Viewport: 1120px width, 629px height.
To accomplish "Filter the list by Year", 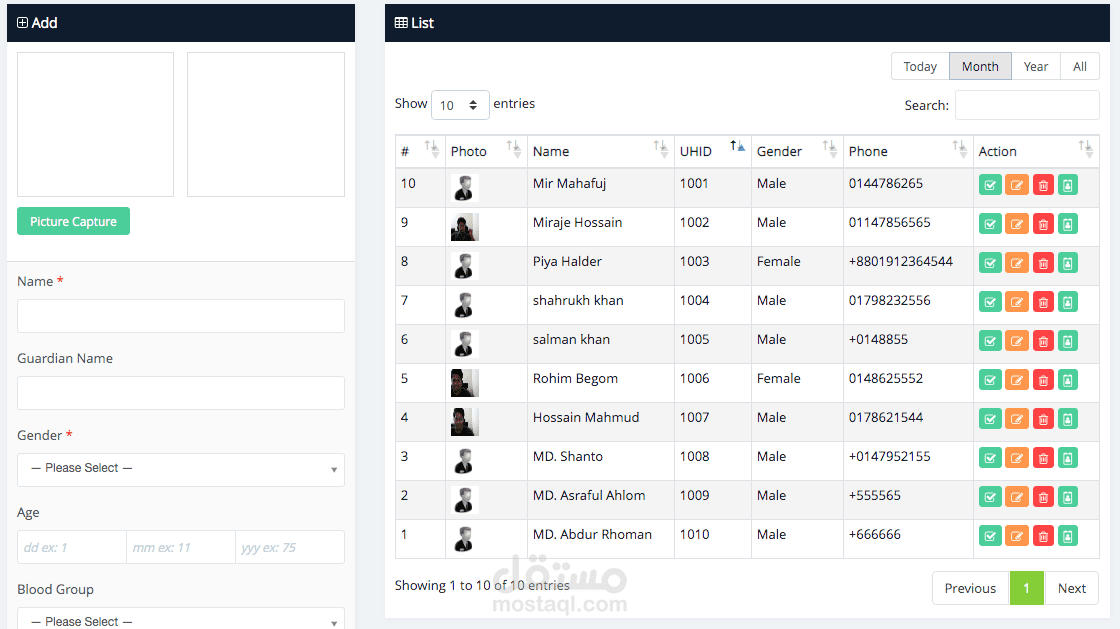I will pyautogui.click(x=1036, y=66).
